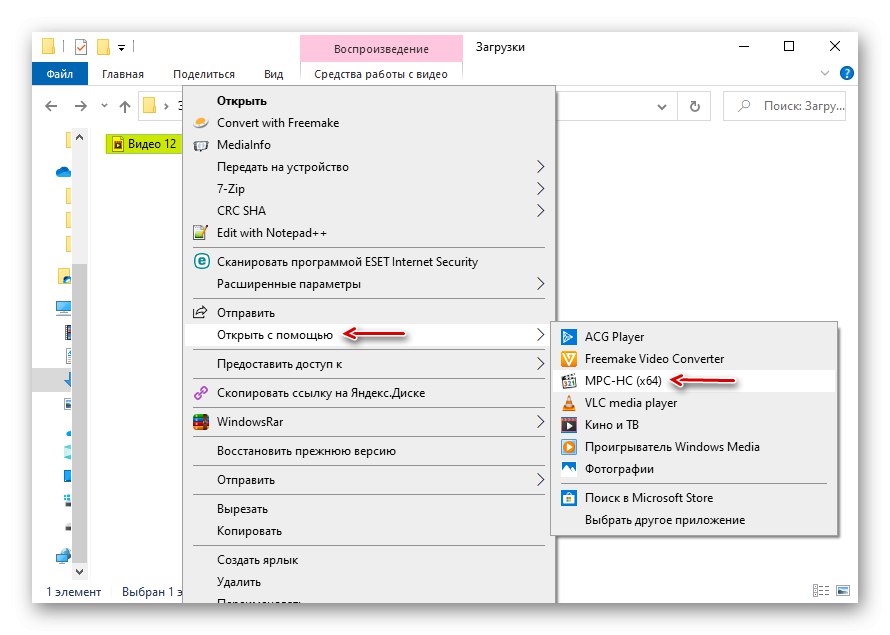Expand the 7-Zip submenu arrow
The image size is (890, 635).
540,189
